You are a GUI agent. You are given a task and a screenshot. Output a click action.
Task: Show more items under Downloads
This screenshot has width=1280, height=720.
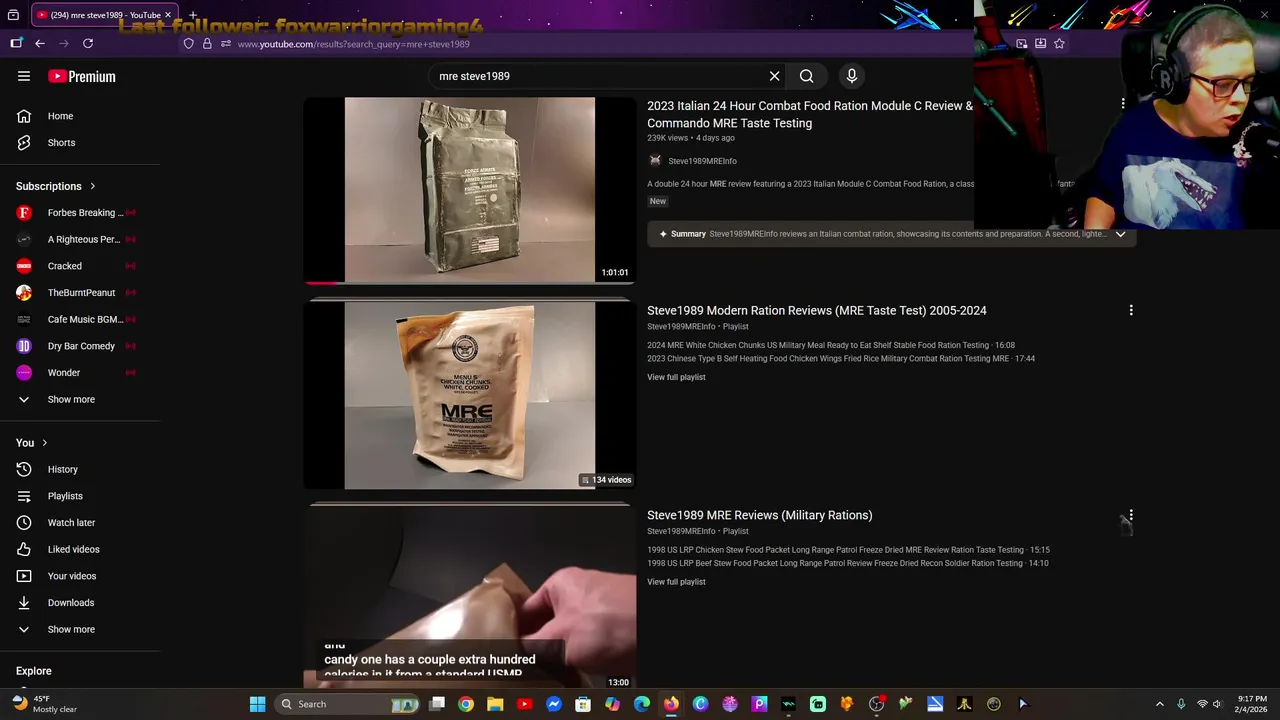80,629
